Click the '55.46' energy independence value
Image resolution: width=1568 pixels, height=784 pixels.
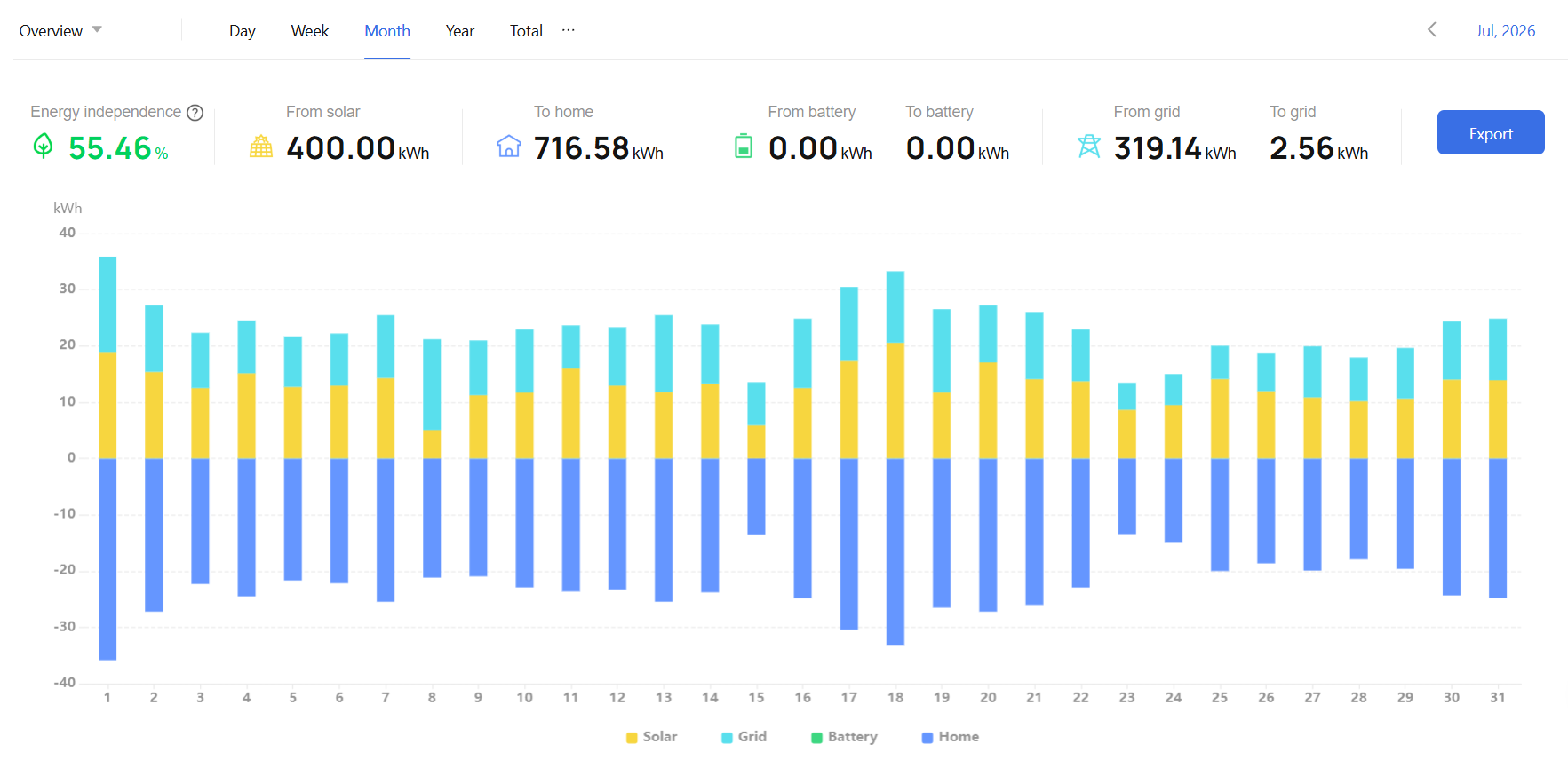[110, 148]
